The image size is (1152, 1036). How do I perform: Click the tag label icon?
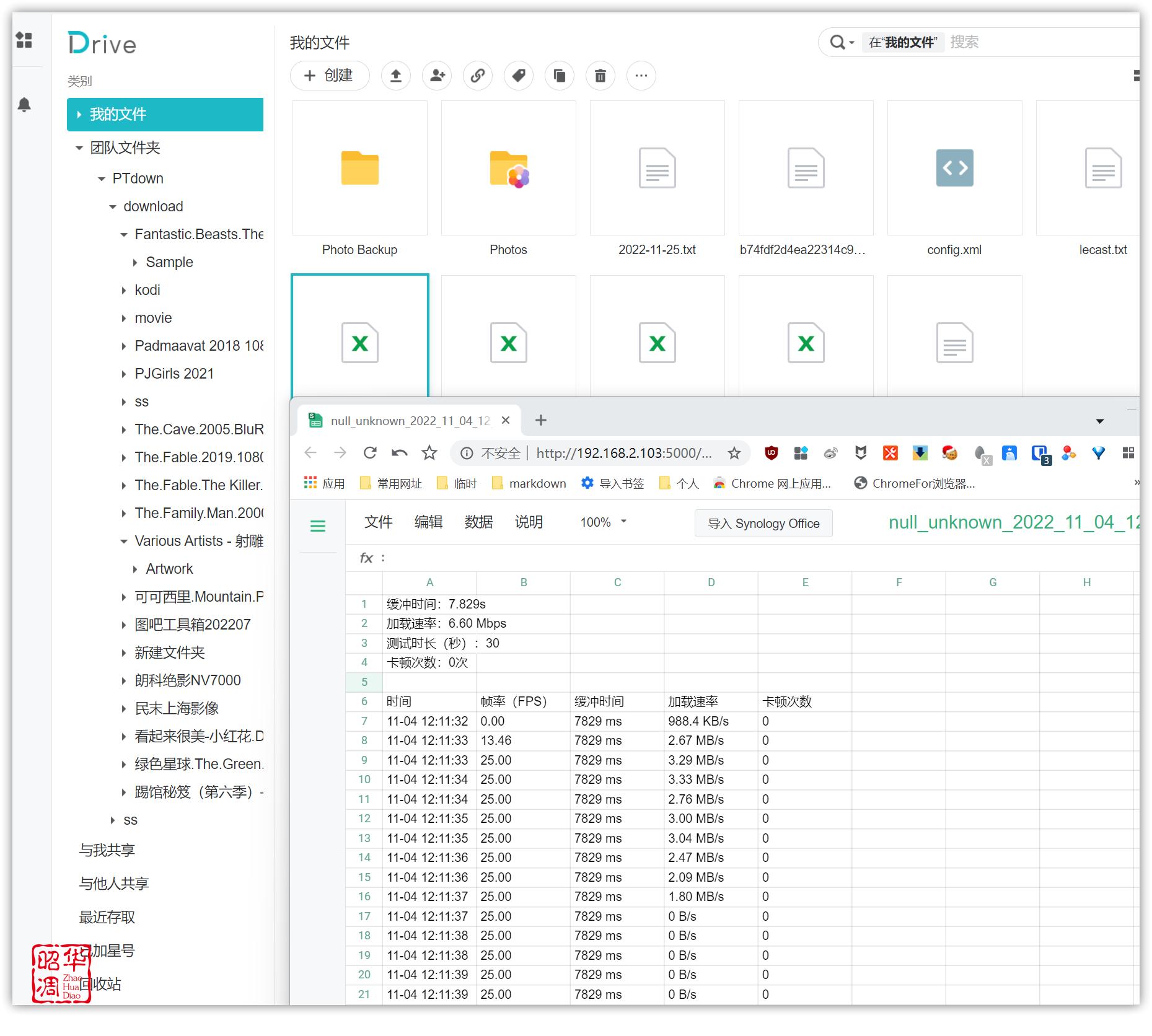pos(519,76)
